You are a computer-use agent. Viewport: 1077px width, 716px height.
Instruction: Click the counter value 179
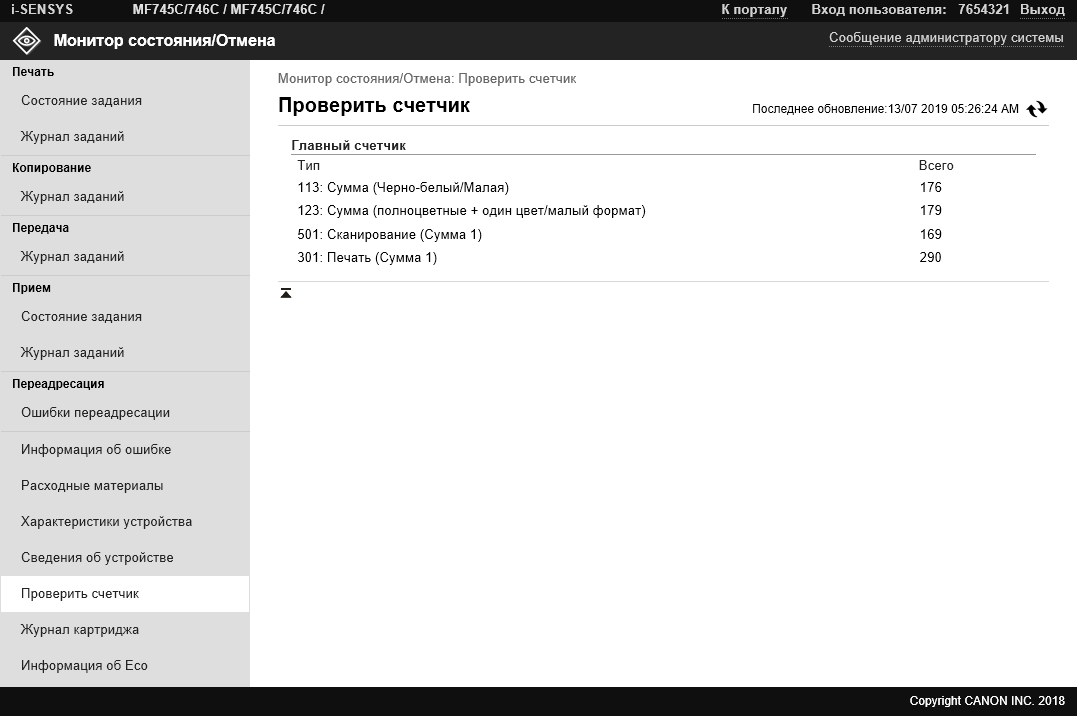tap(931, 210)
